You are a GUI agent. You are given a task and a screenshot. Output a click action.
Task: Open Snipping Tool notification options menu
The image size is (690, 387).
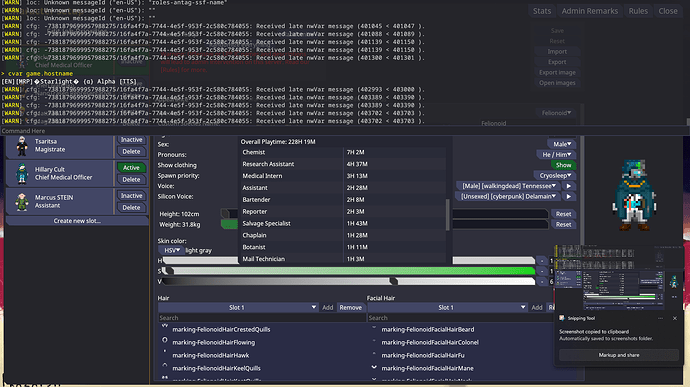pyautogui.click(x=660, y=318)
